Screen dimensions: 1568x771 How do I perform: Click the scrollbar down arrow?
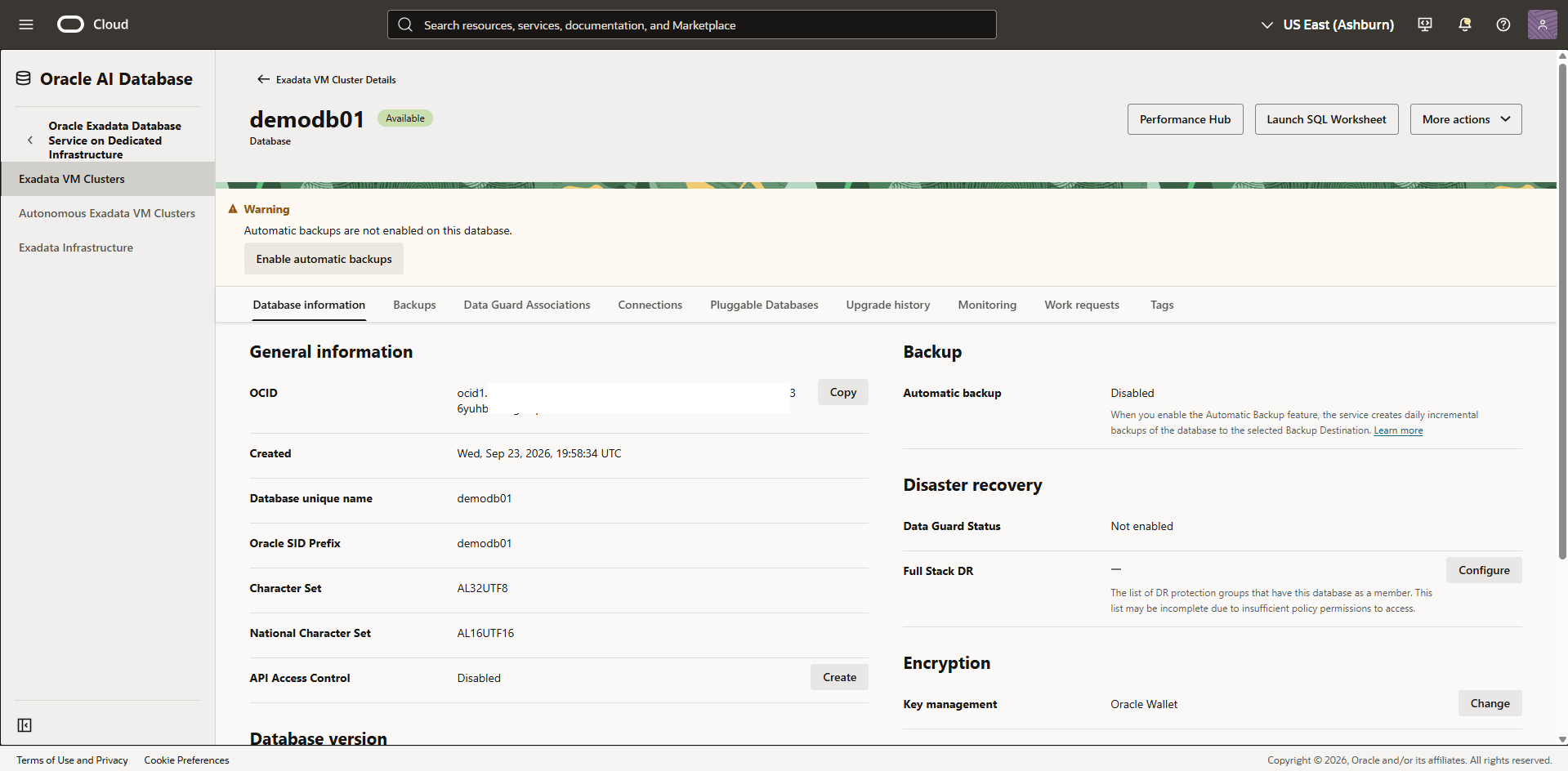(x=1562, y=739)
